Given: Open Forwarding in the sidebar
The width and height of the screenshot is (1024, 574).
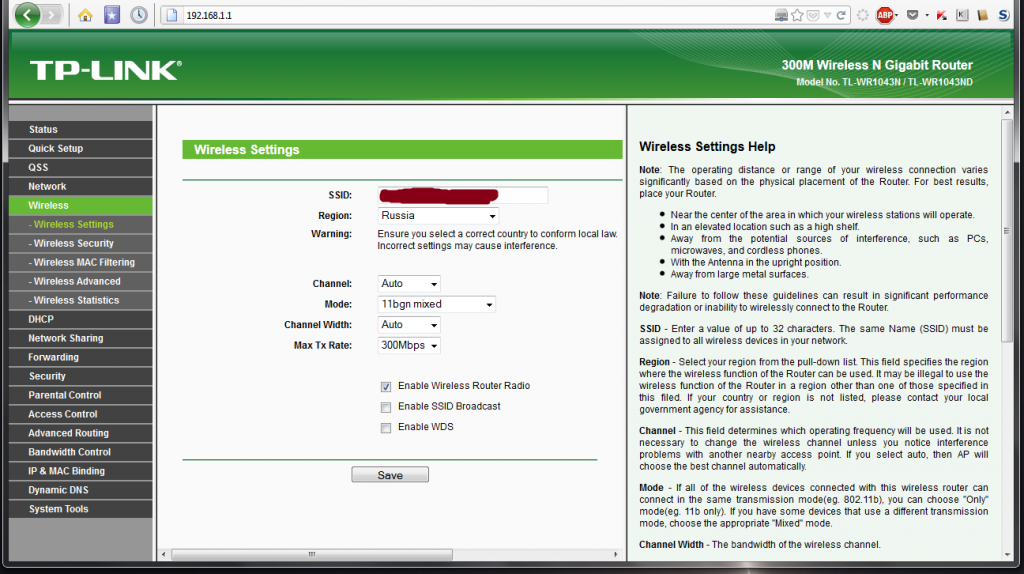Looking at the screenshot, I should point(81,357).
